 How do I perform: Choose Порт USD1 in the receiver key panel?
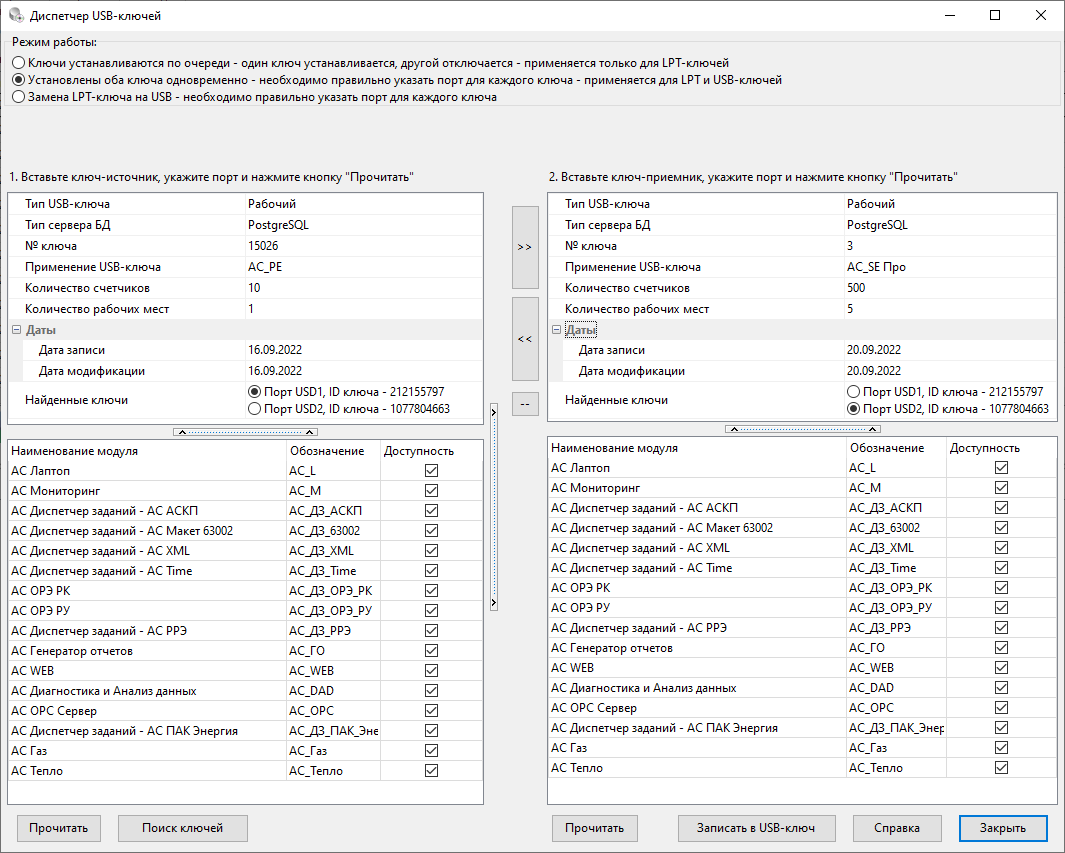[x=853, y=392]
